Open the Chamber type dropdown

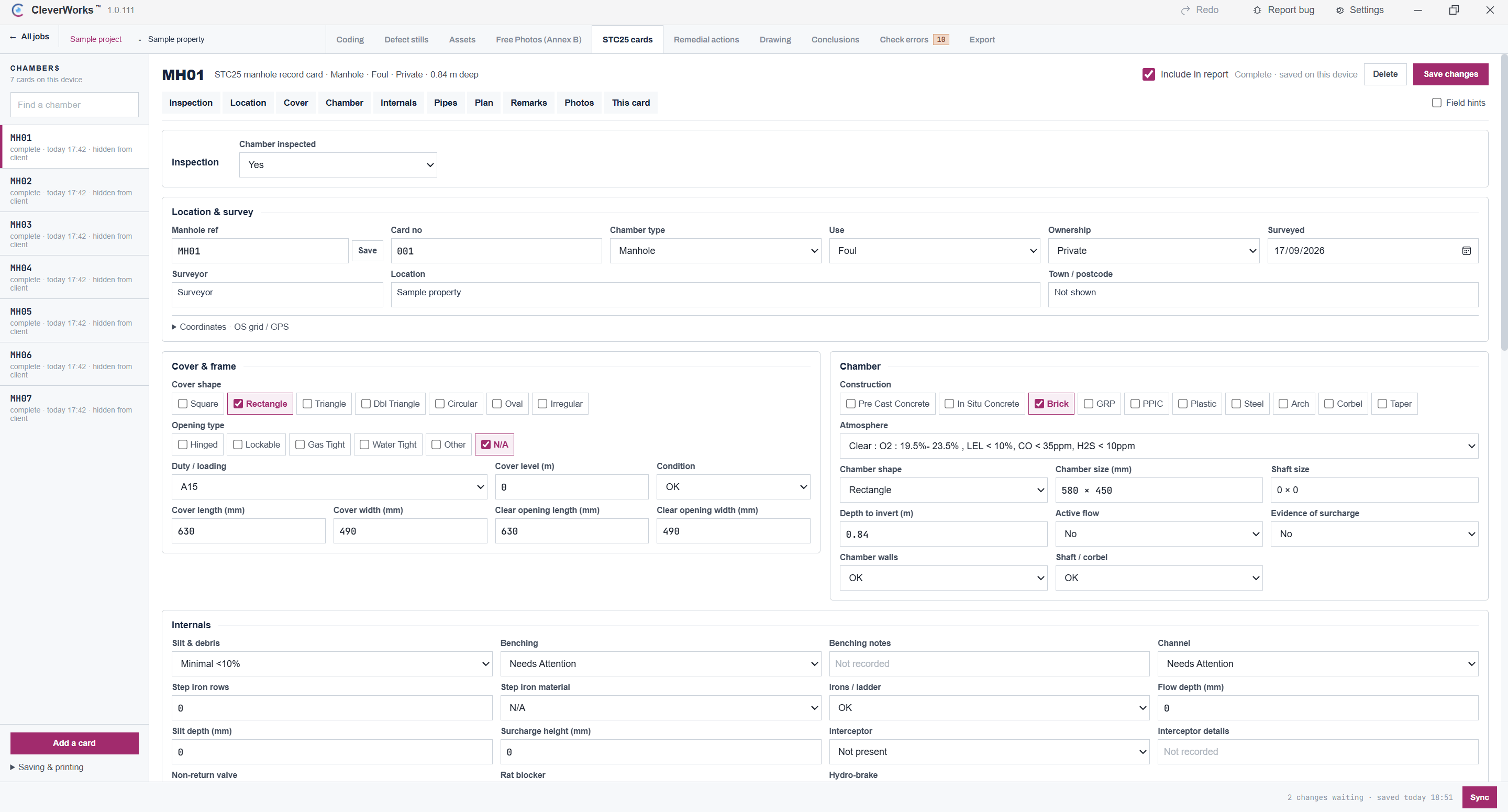point(715,251)
